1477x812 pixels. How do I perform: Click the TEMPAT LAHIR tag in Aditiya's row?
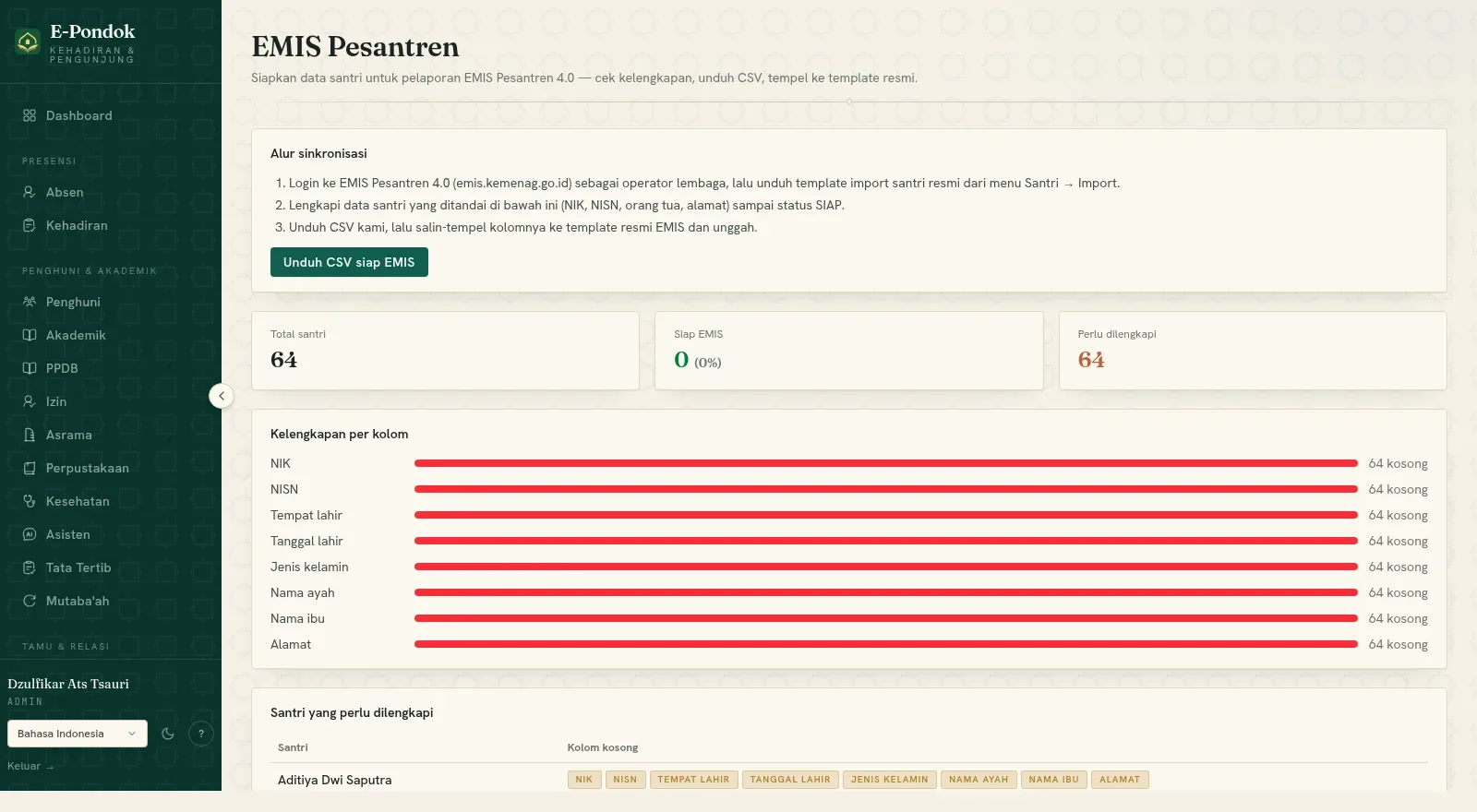pos(693,780)
